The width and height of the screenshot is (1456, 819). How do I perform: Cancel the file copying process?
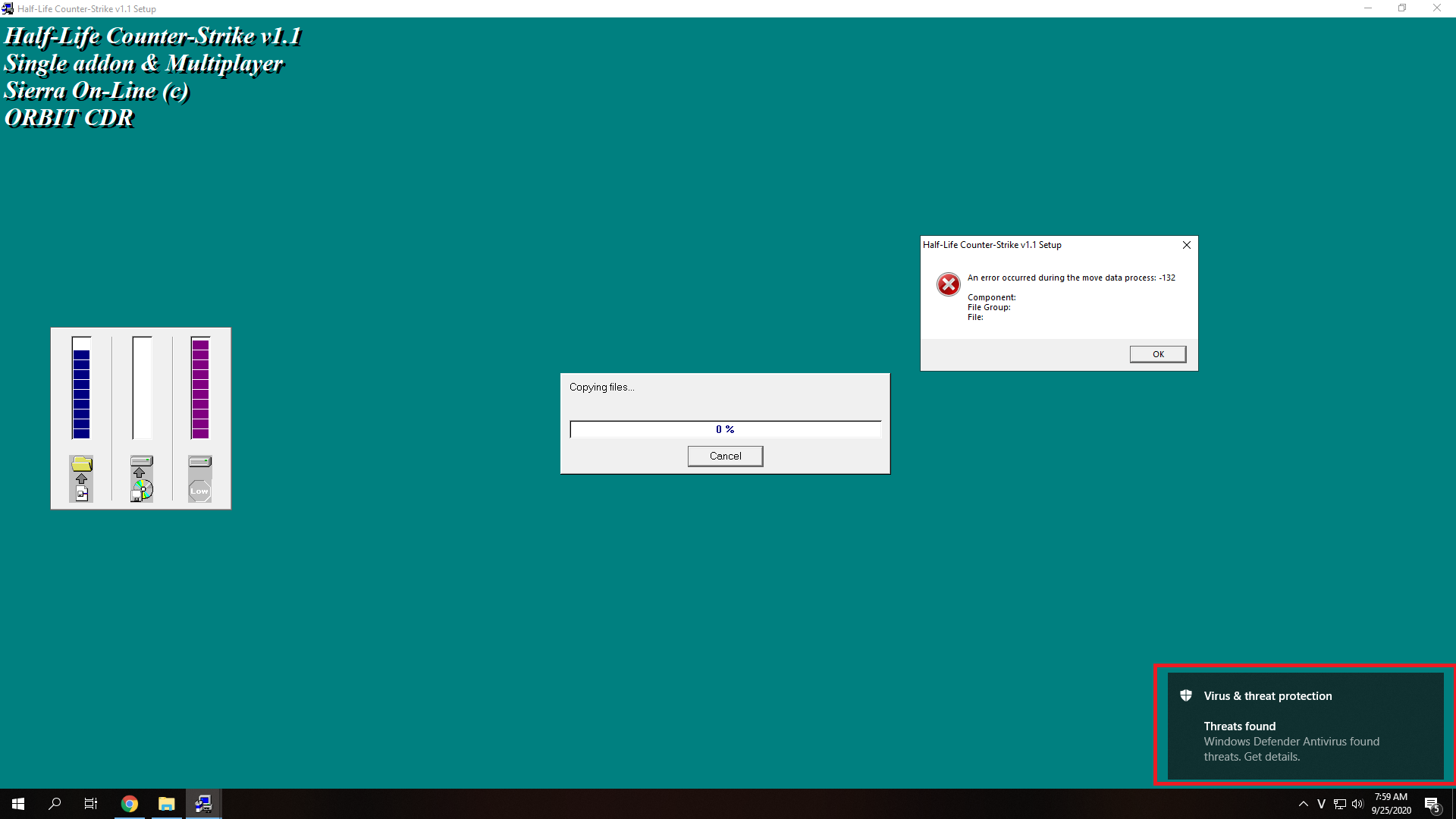[x=725, y=456]
